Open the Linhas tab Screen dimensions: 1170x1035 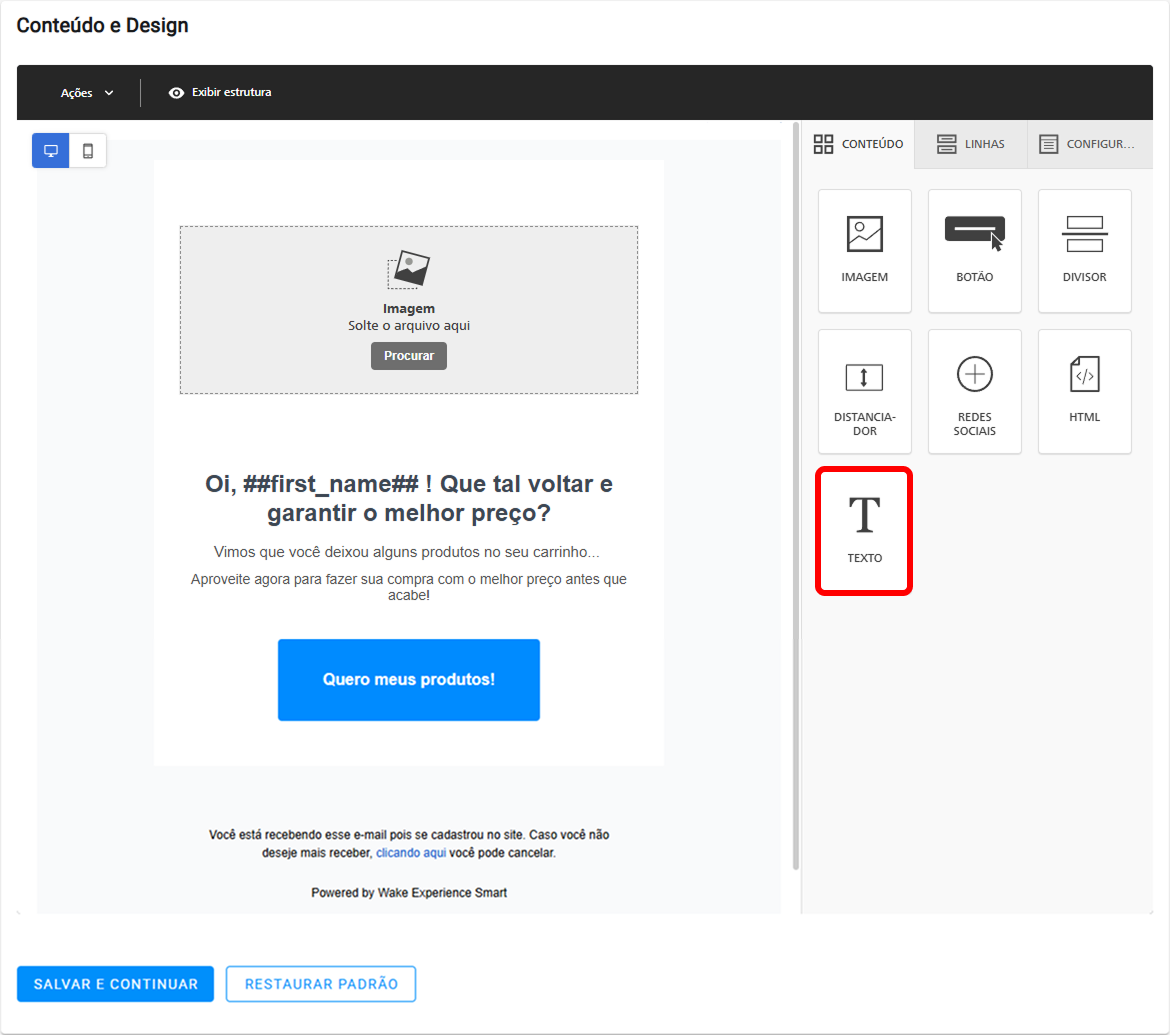971,144
